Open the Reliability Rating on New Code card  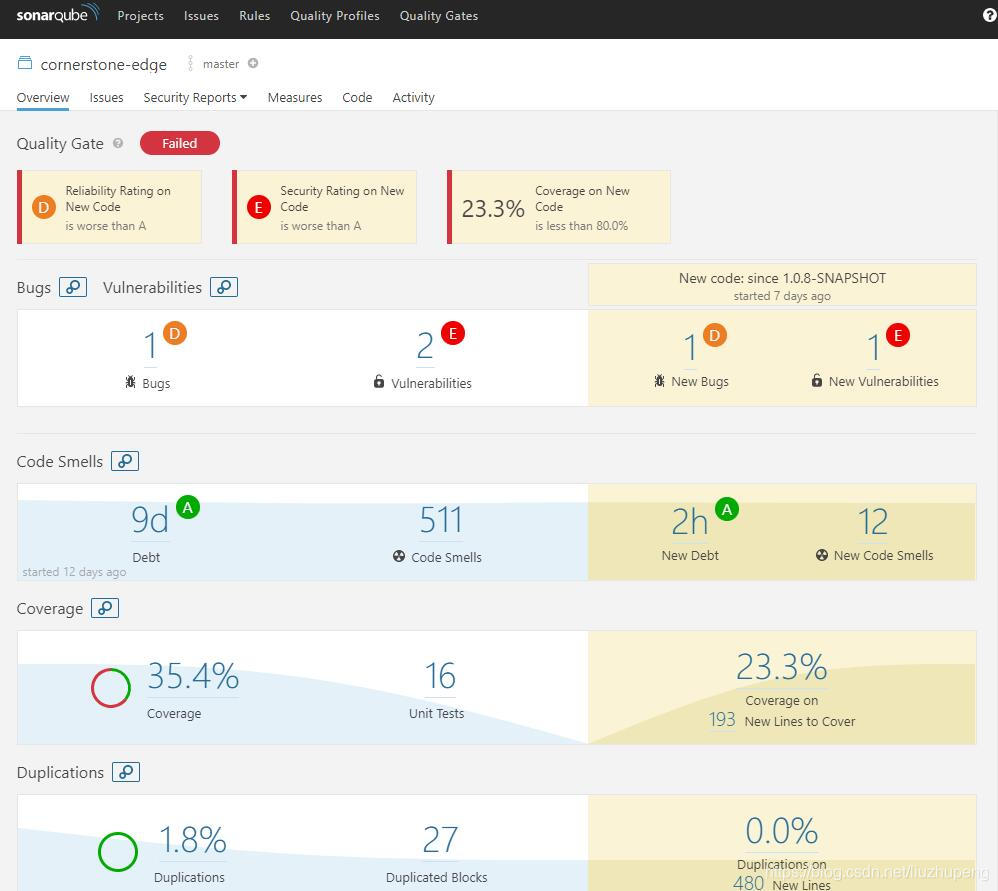coord(109,207)
